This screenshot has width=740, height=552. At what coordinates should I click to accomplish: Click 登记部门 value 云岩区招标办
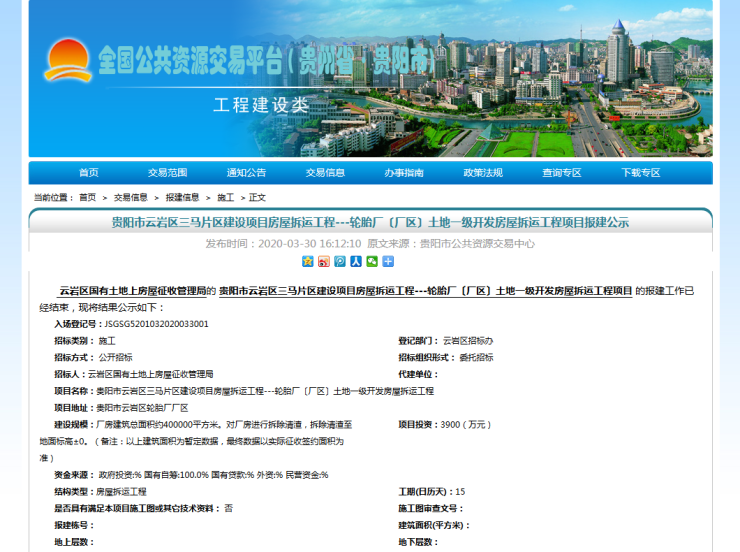pos(468,341)
